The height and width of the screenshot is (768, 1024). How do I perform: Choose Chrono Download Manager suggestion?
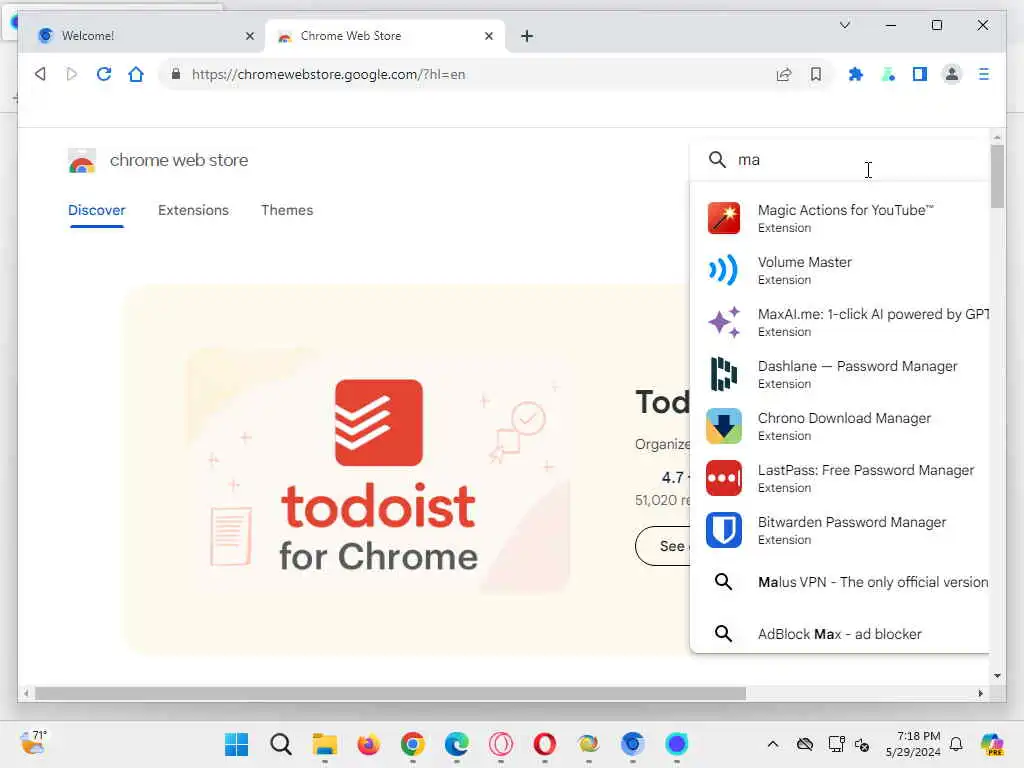(x=840, y=426)
